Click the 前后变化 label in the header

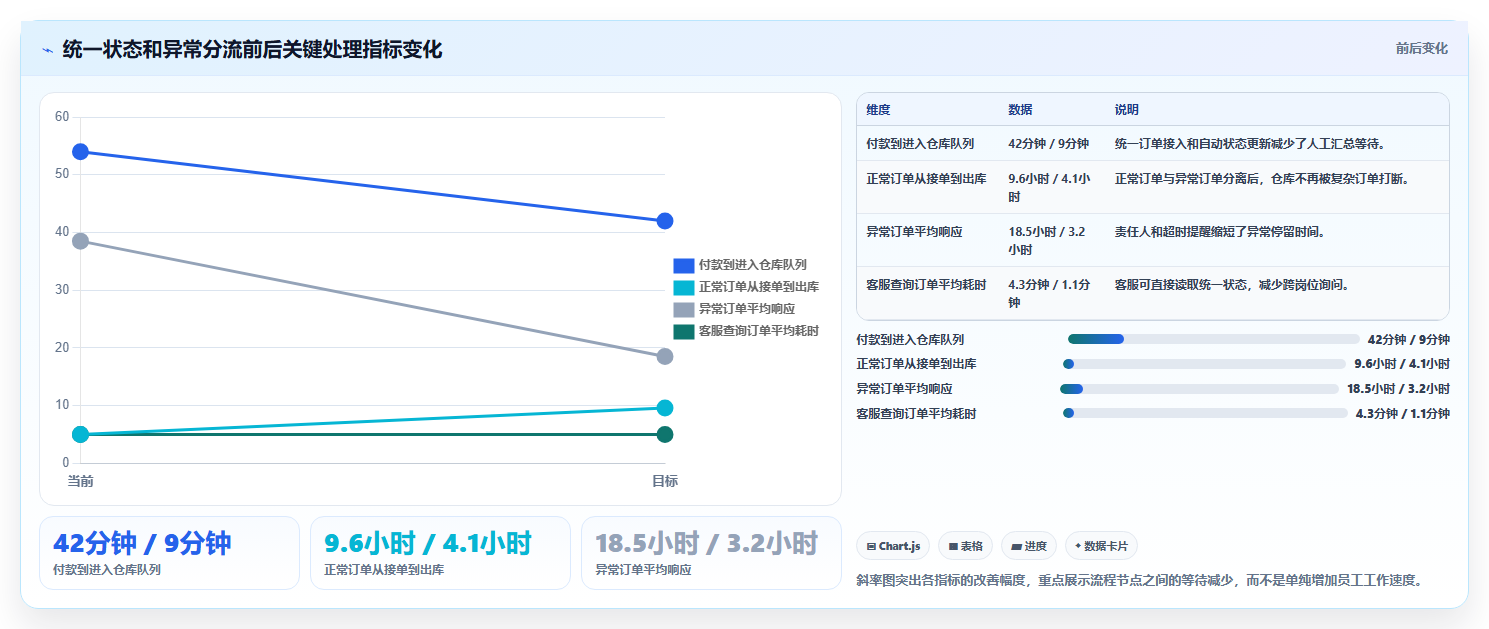[x=1421, y=48]
